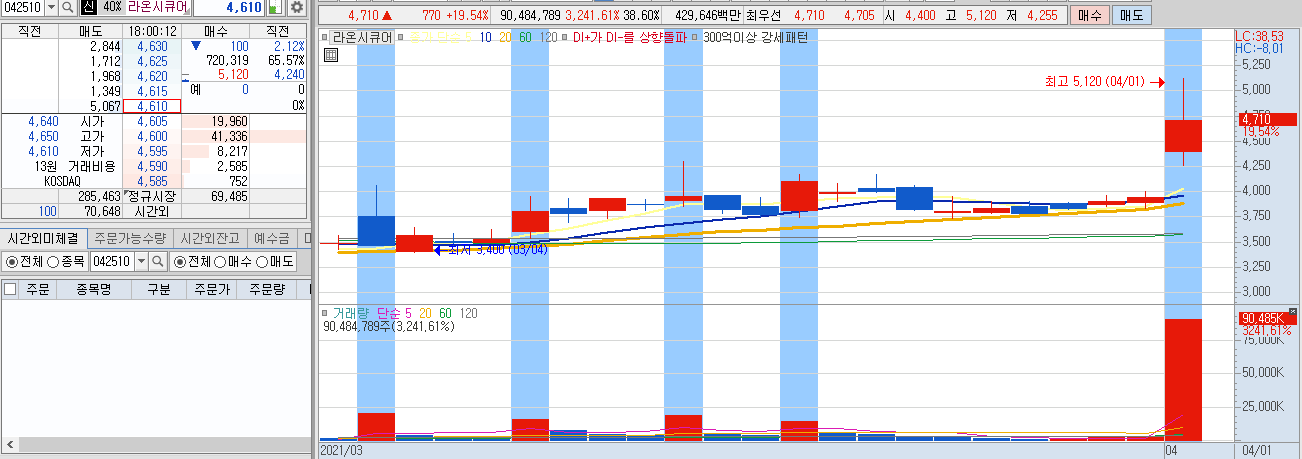Click the 시간외 row label
Screen dimensions: 1302x459
point(152,211)
